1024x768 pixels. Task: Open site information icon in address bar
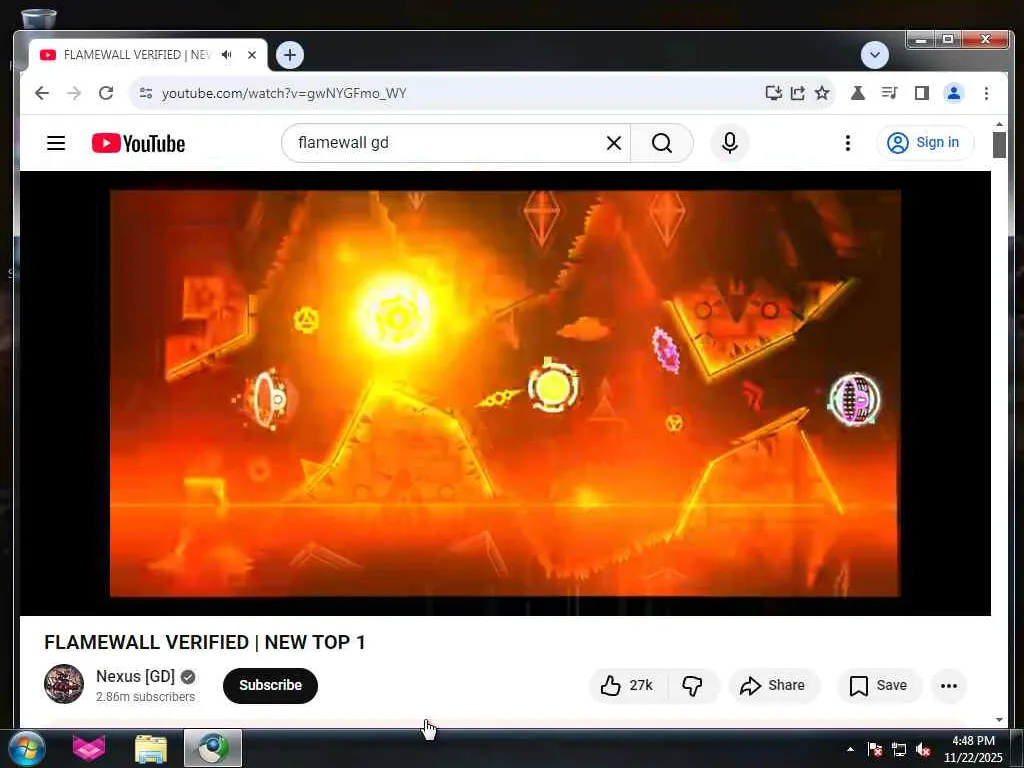(x=146, y=93)
